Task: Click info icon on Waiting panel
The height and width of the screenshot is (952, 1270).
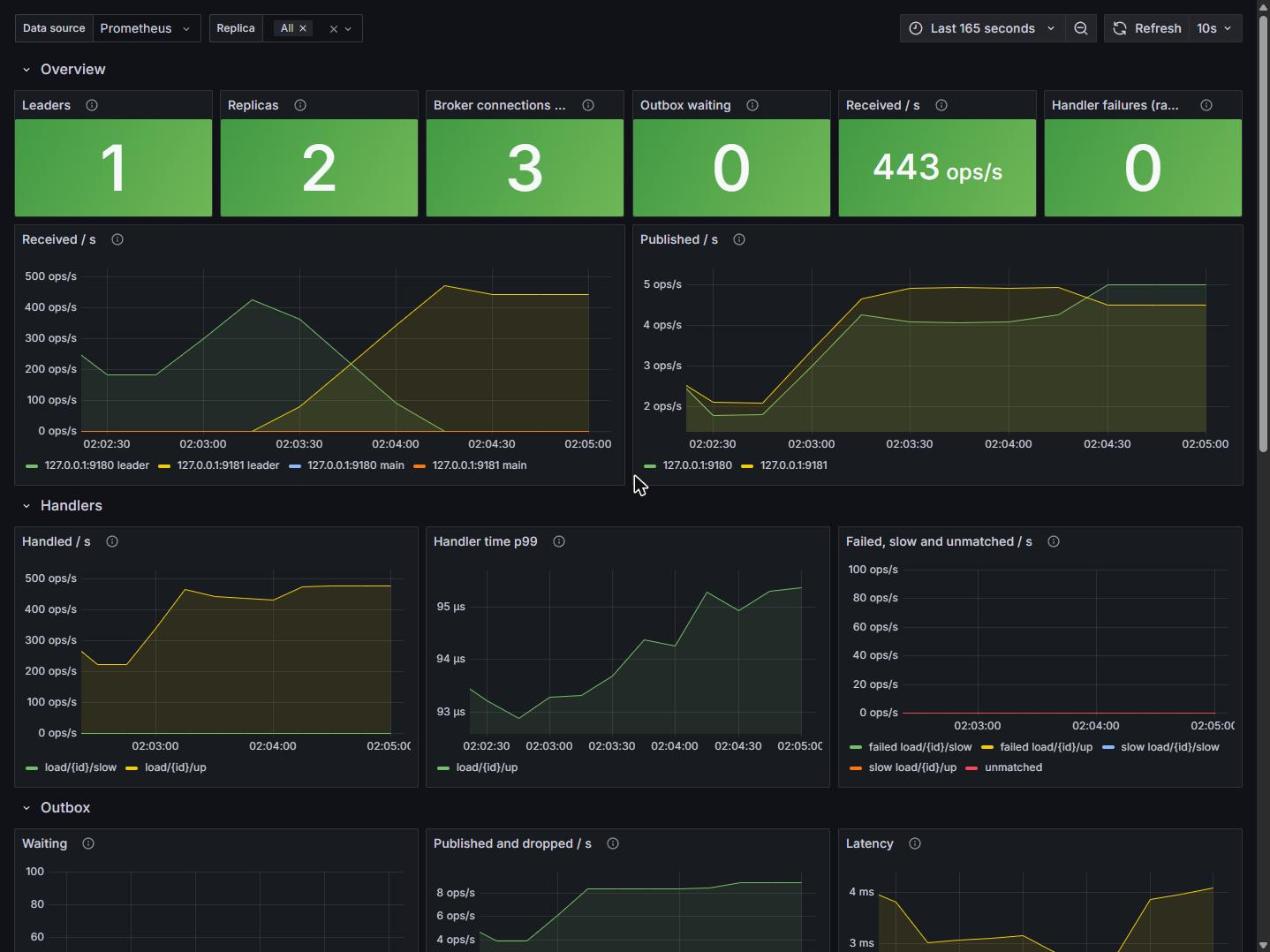Action: pyautogui.click(x=88, y=843)
